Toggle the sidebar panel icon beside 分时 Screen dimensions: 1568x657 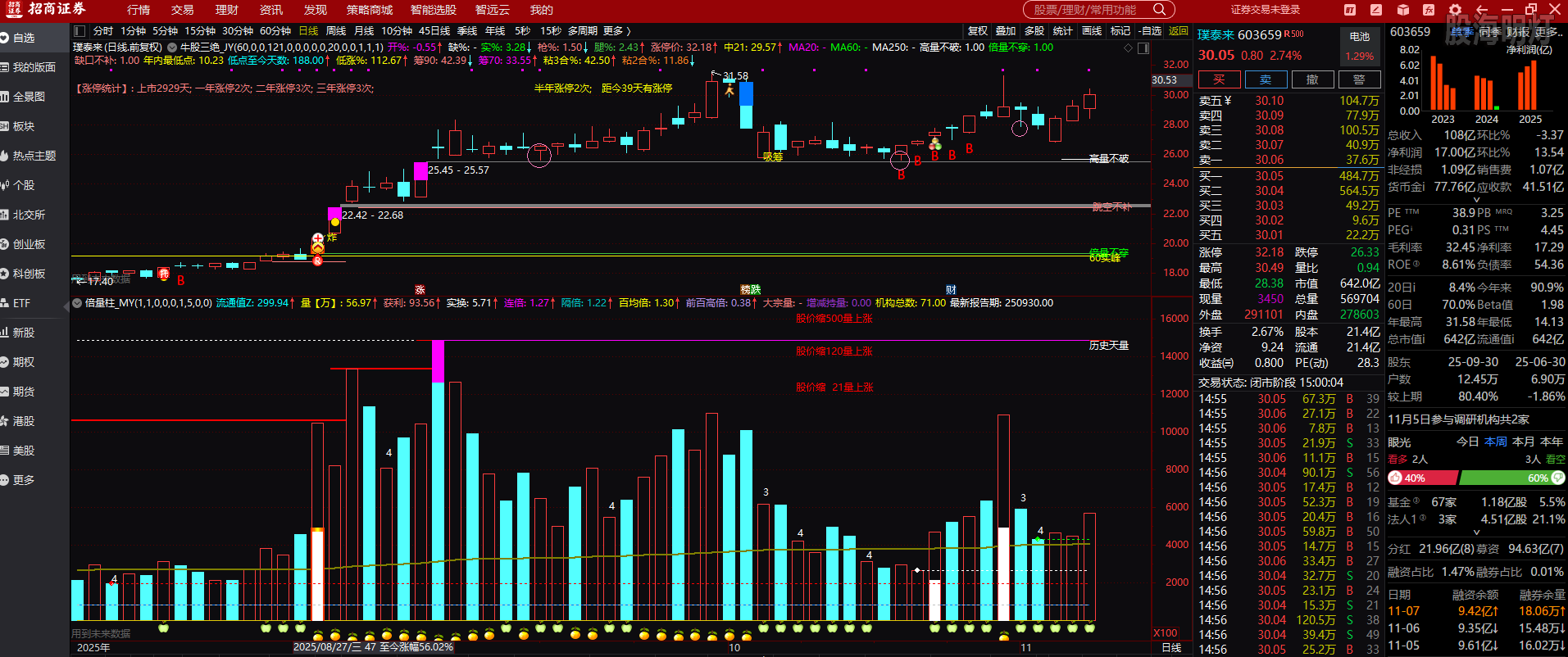(81, 31)
